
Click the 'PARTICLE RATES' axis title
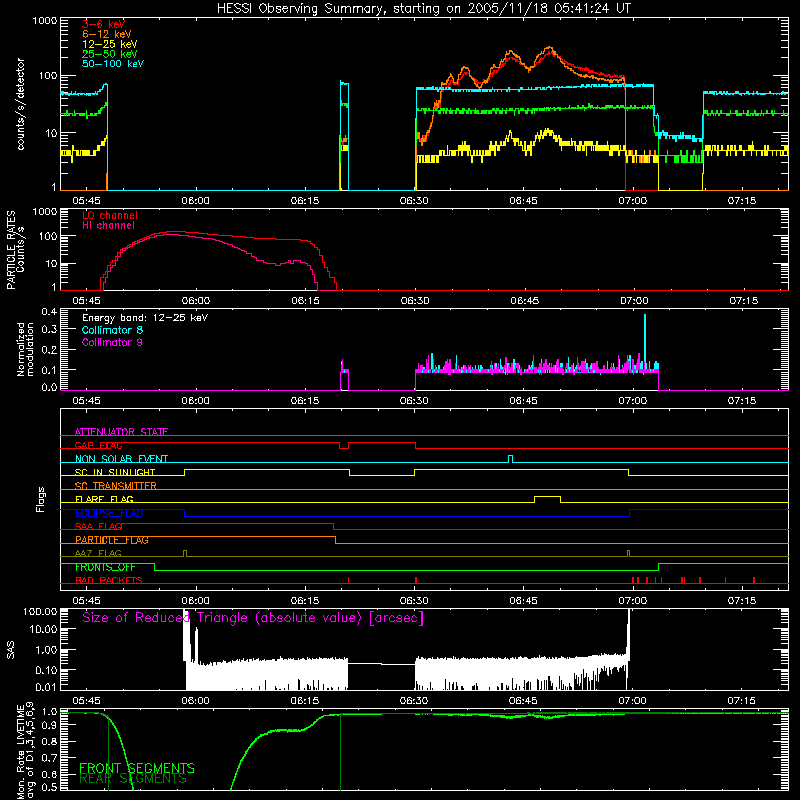(11, 249)
